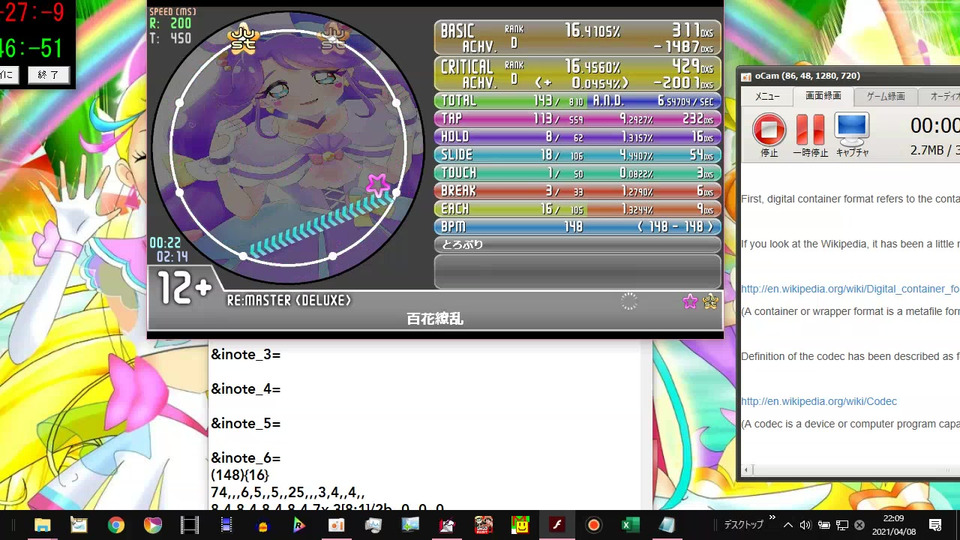Click the &inote_6= line in the text editor

246,458
